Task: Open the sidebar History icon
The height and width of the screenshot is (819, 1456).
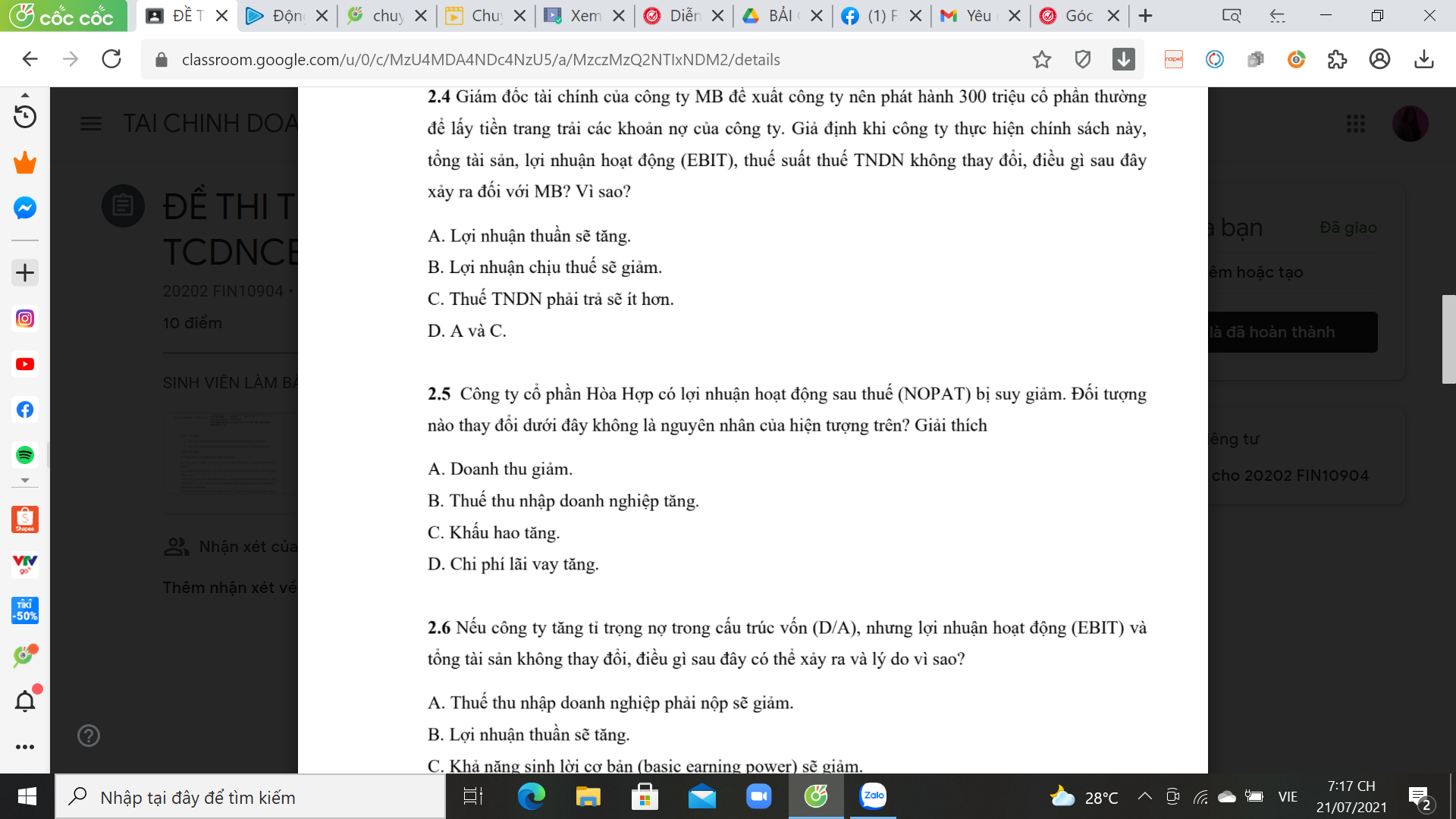Action: point(25,117)
